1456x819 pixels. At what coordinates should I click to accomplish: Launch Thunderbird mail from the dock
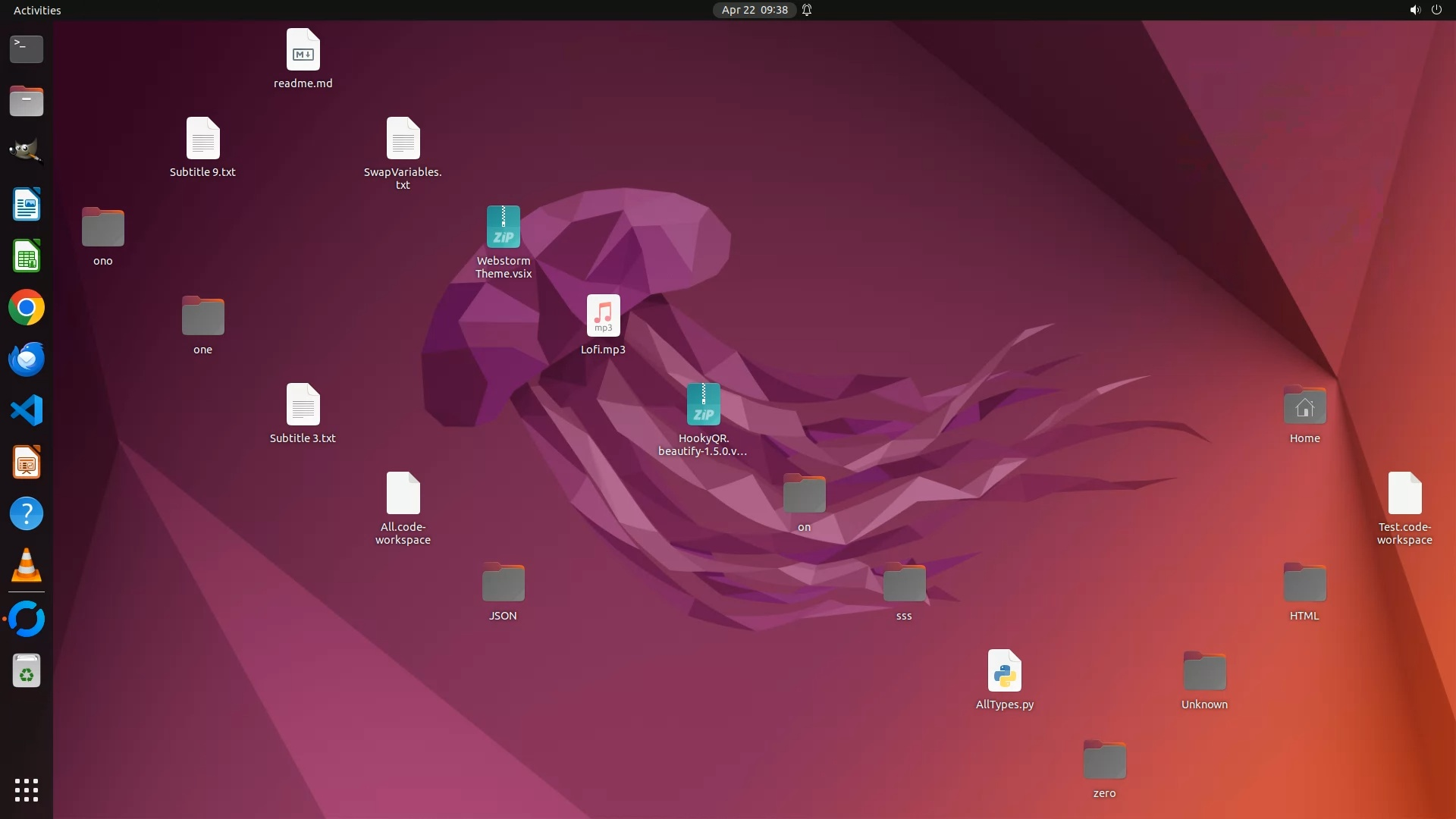coord(27,359)
